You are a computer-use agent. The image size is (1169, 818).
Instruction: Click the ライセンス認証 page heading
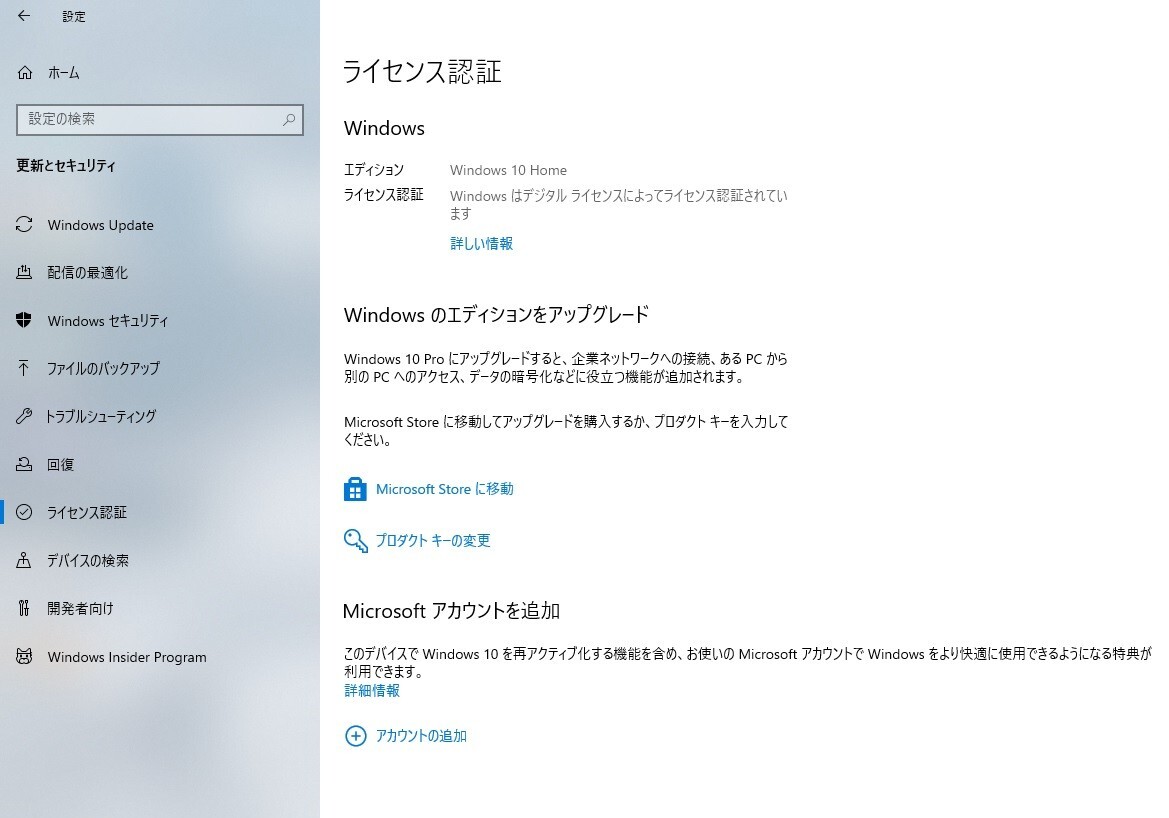[x=422, y=72]
